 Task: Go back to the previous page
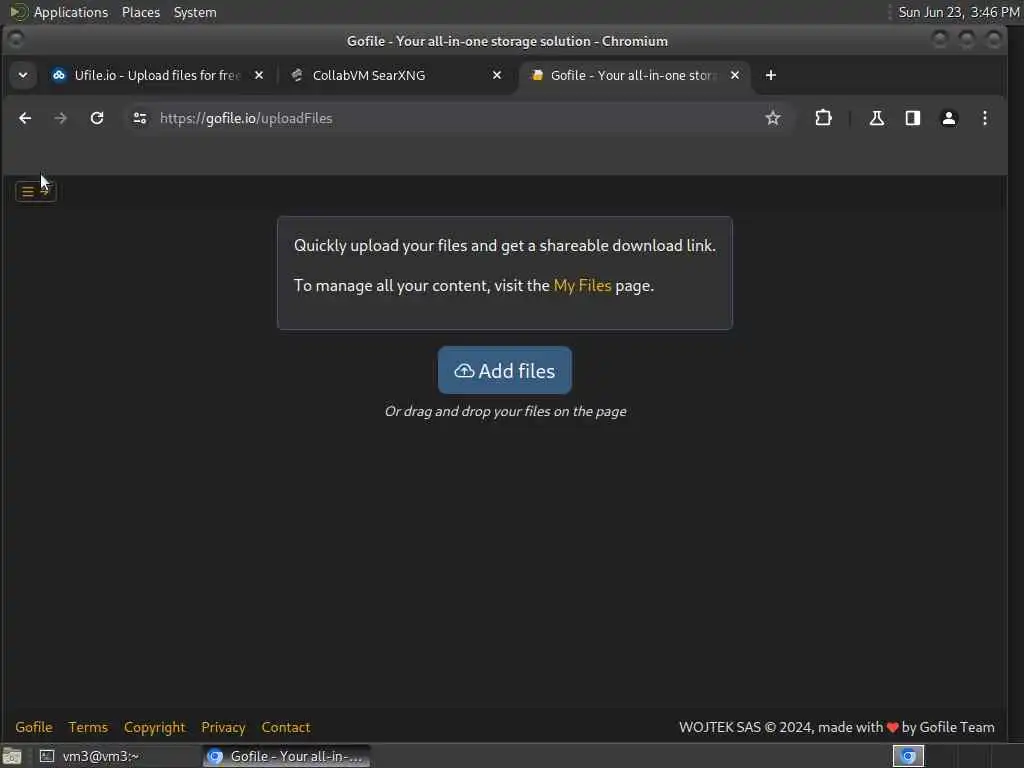click(25, 118)
